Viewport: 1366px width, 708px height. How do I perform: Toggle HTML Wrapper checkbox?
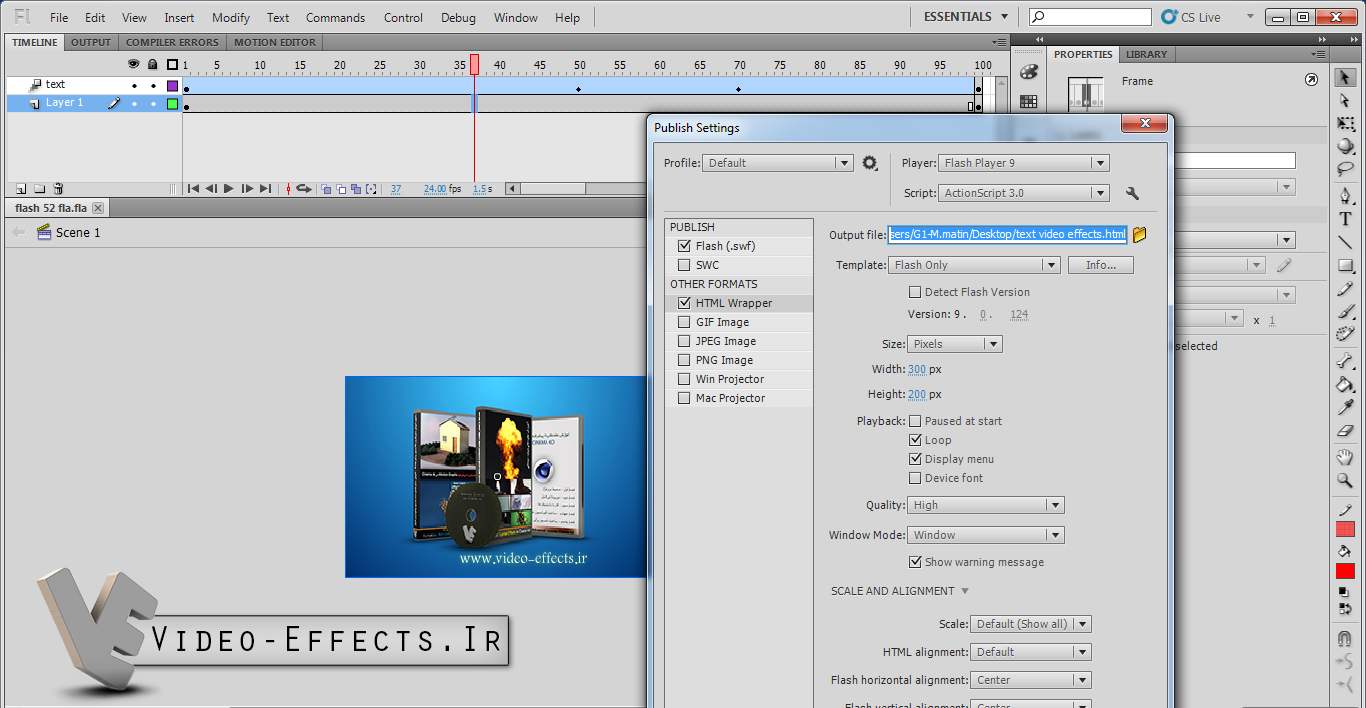[684, 303]
